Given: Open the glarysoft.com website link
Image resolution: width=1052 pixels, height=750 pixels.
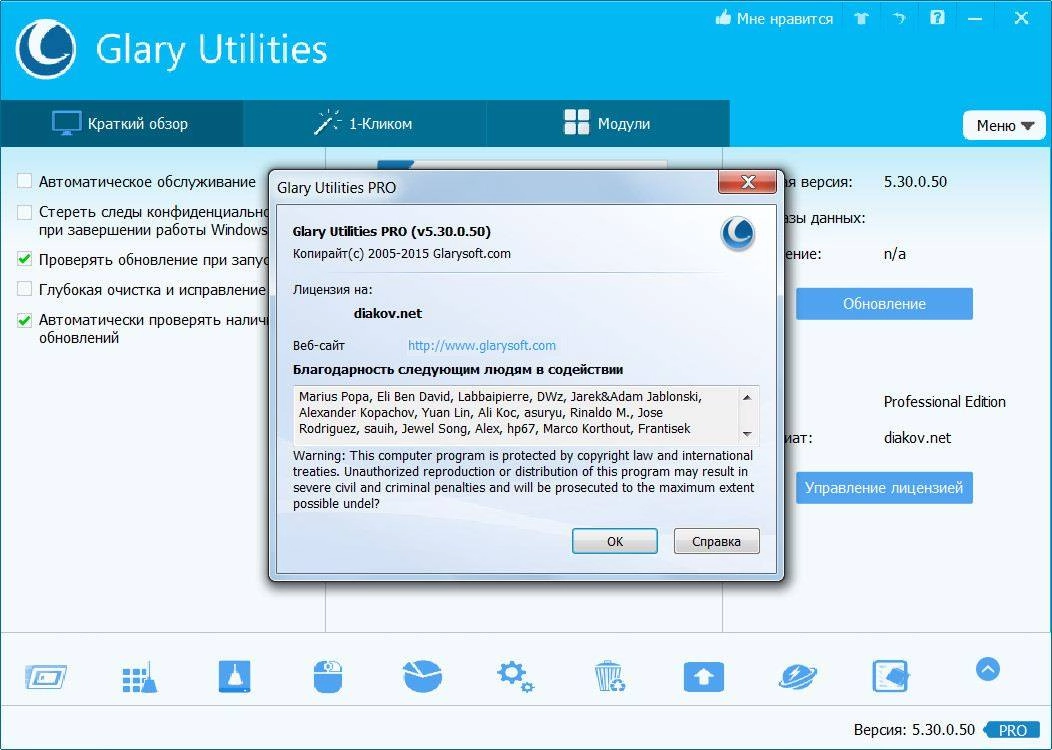Looking at the screenshot, I should click(x=482, y=345).
